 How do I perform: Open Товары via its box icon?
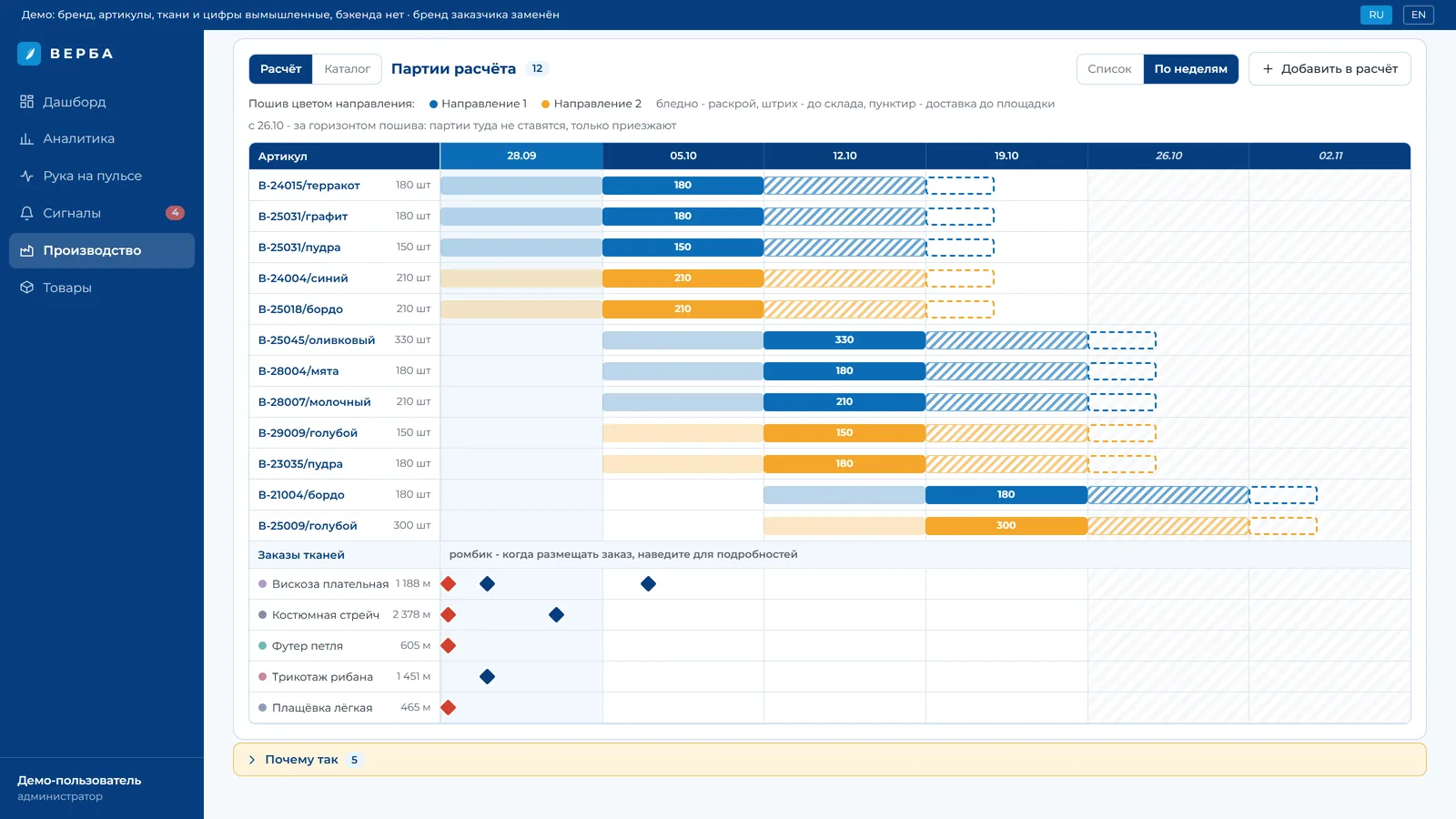pos(26,288)
